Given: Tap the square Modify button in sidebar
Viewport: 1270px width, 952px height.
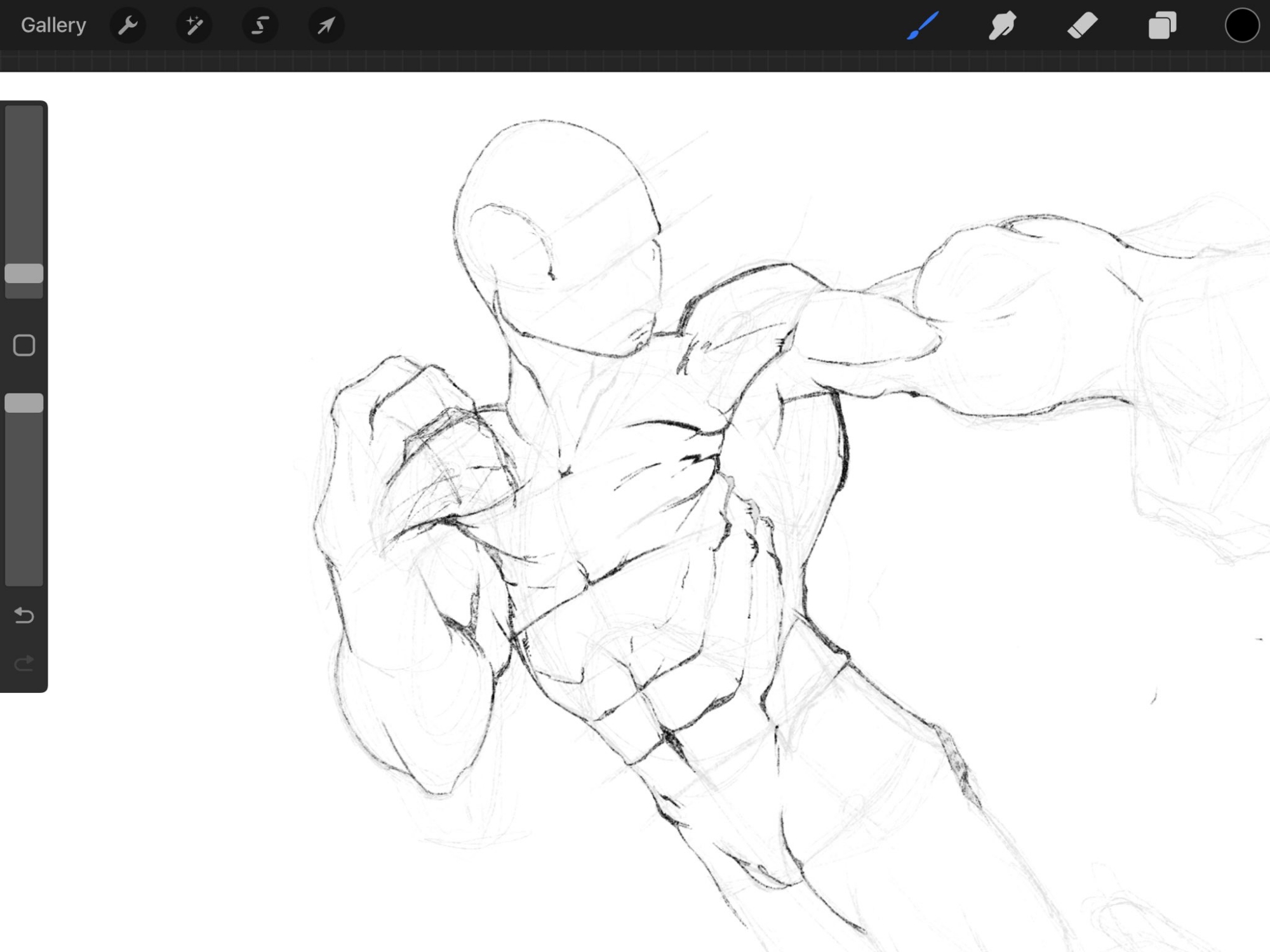Looking at the screenshot, I should pyautogui.click(x=24, y=345).
